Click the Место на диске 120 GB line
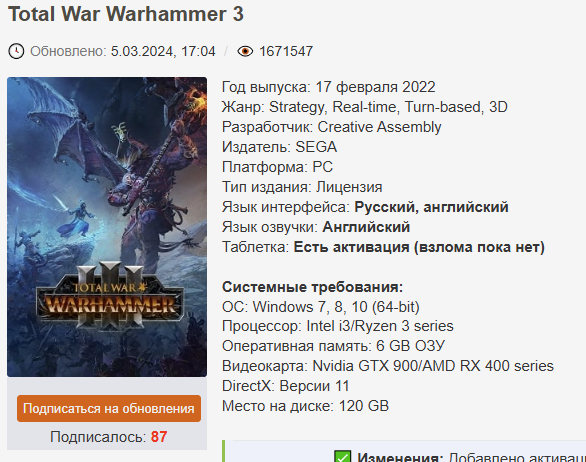The image size is (586, 462). (x=305, y=406)
